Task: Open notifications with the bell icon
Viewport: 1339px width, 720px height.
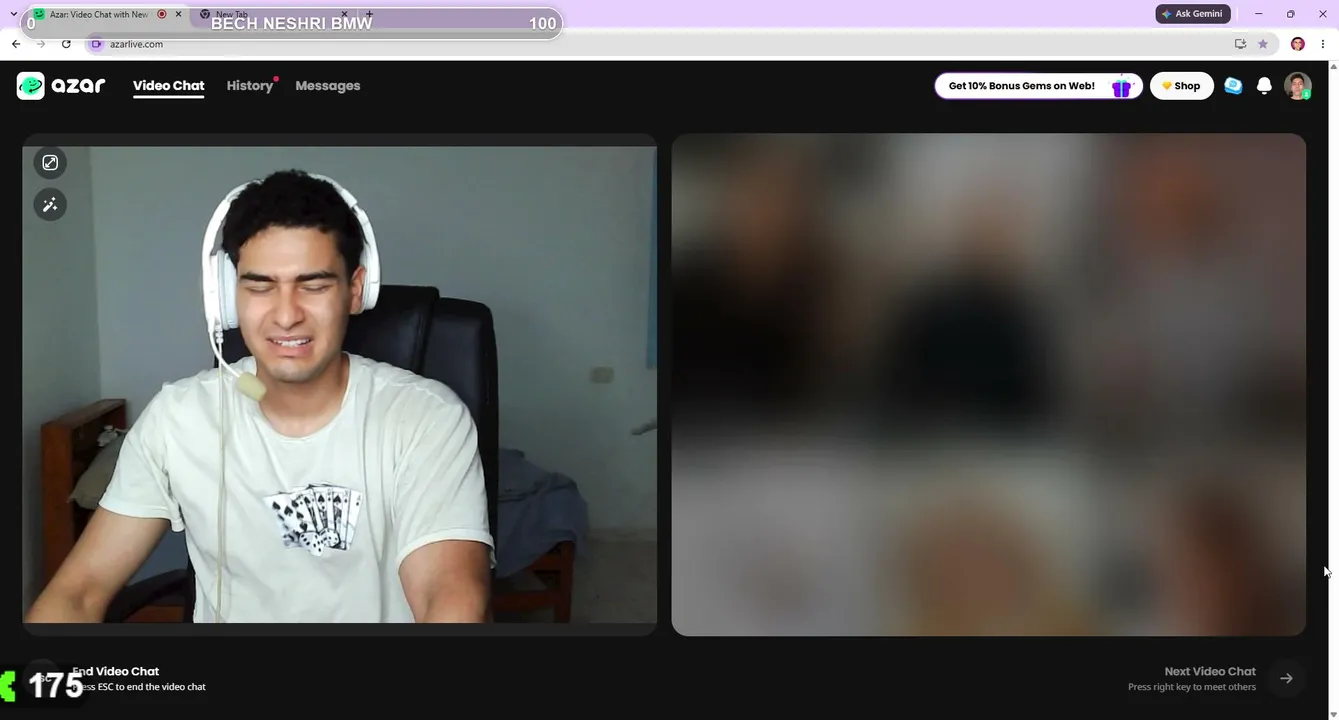Action: click(x=1264, y=86)
